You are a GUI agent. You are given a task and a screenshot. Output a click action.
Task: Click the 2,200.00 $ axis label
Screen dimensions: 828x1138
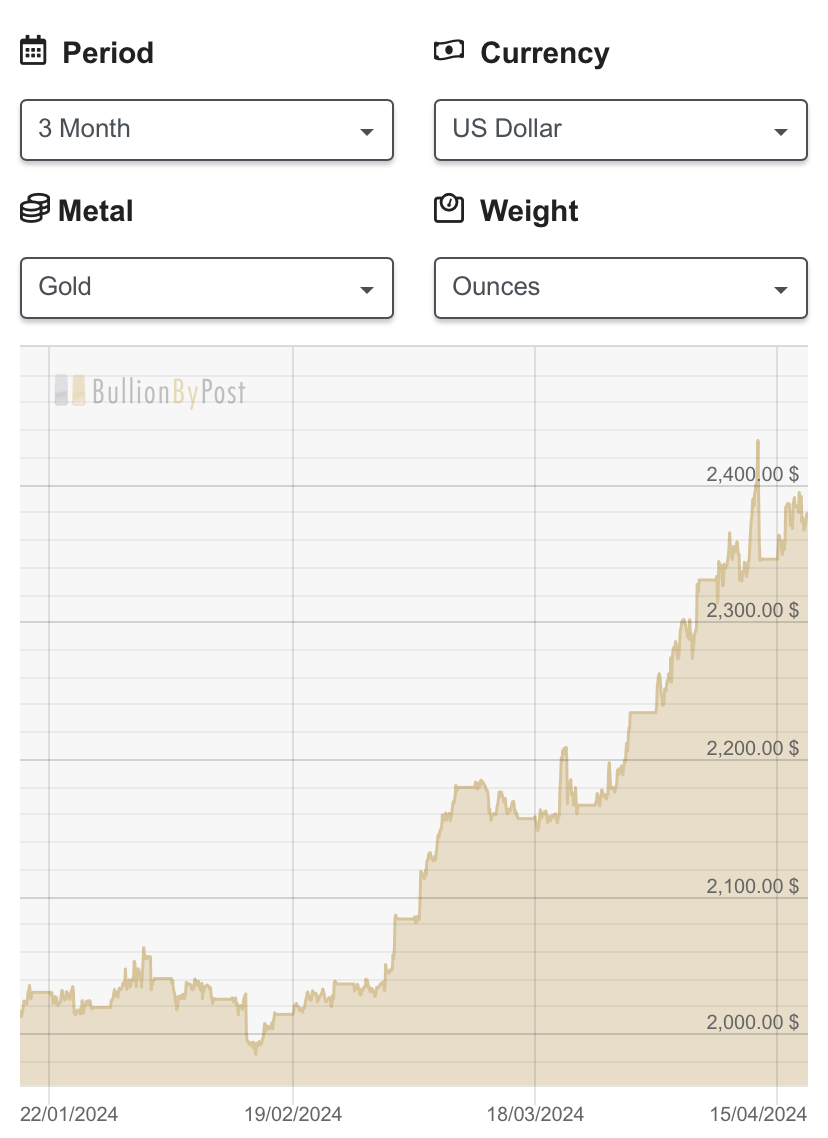(x=753, y=748)
